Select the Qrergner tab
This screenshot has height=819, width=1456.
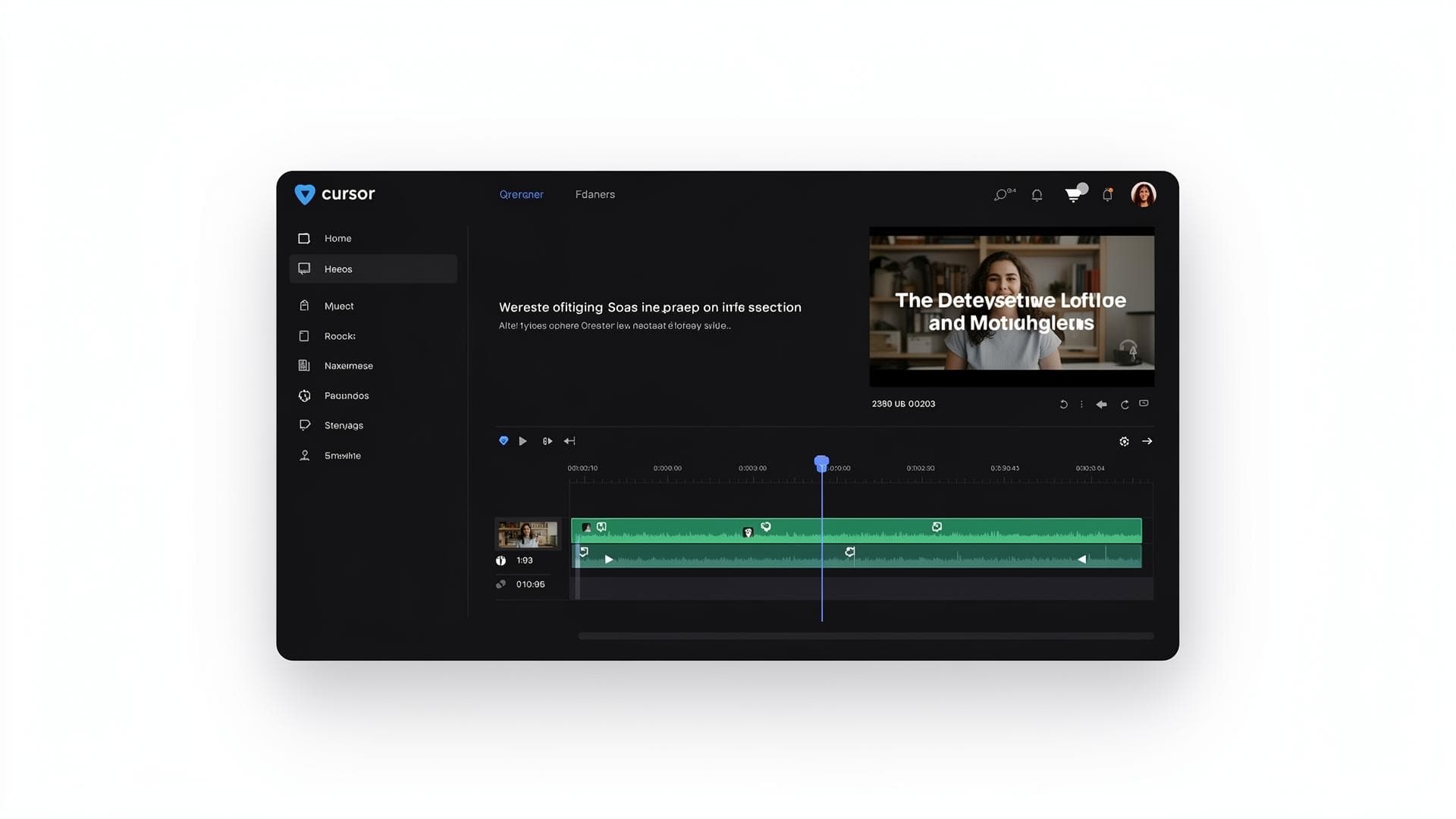click(x=521, y=194)
